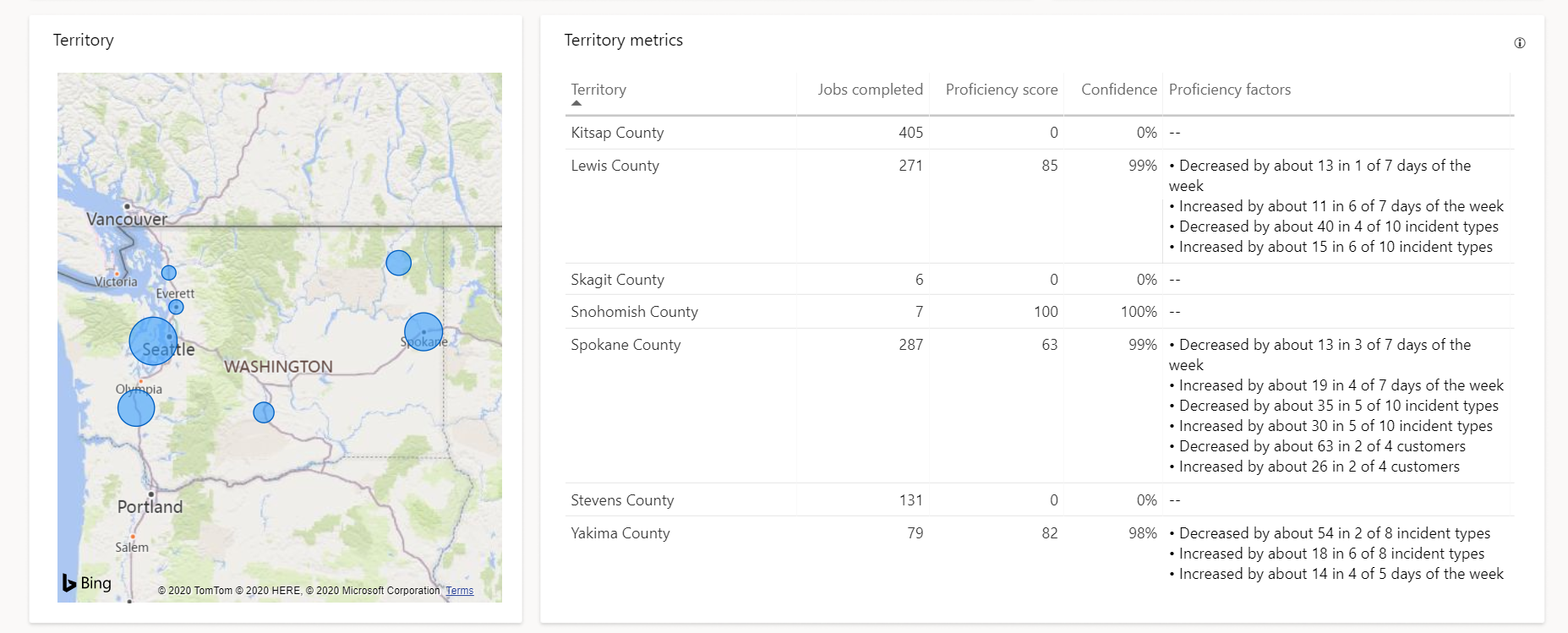Sort by Confidence column header
Viewport: 1568px width, 633px height.
1119,90
